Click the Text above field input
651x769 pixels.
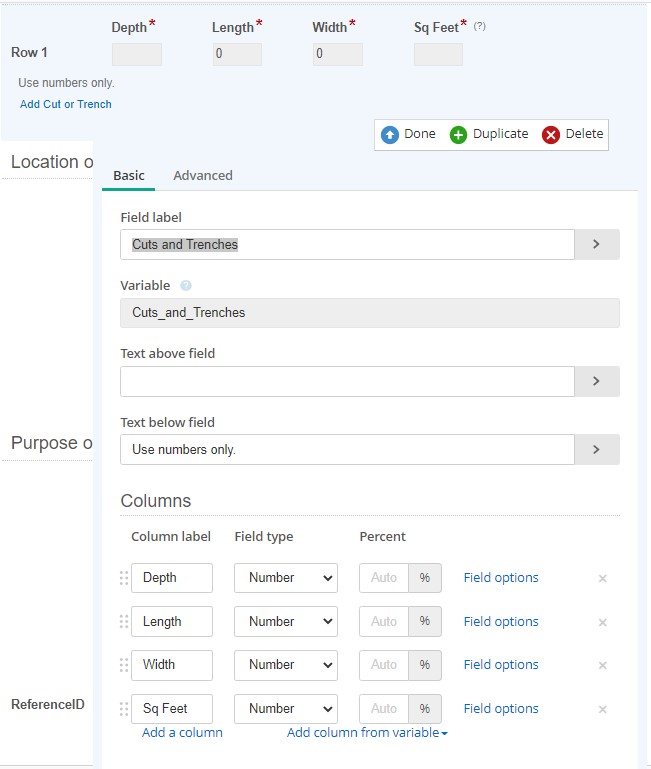click(x=347, y=381)
